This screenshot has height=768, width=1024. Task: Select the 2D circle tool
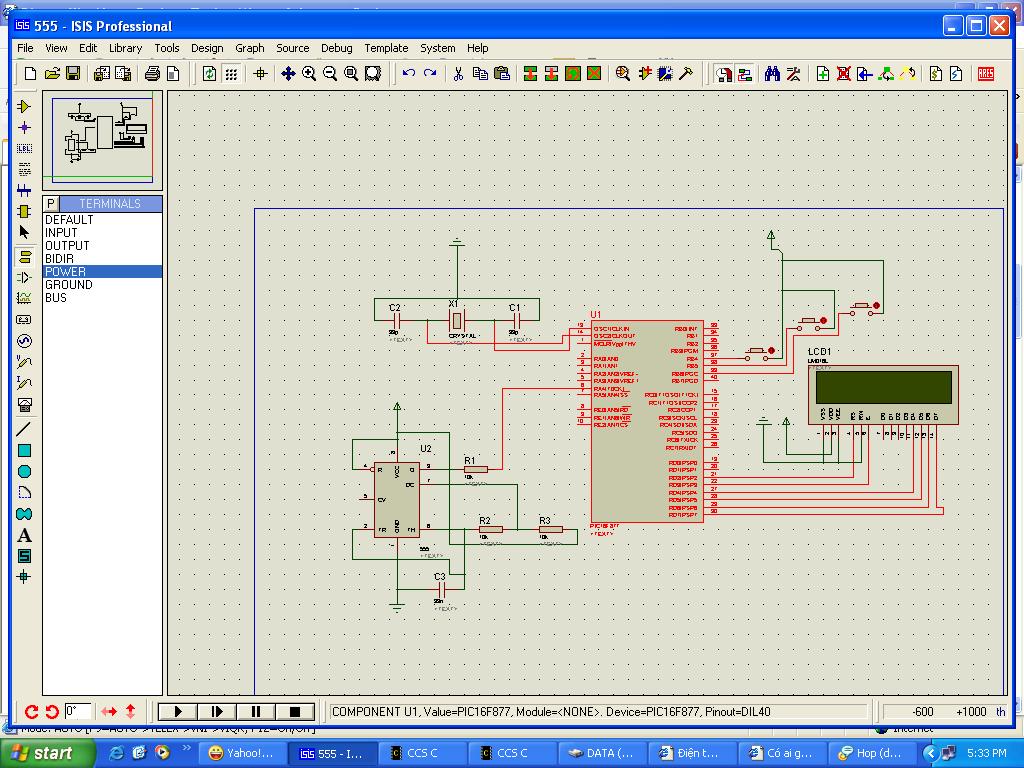tap(24, 471)
